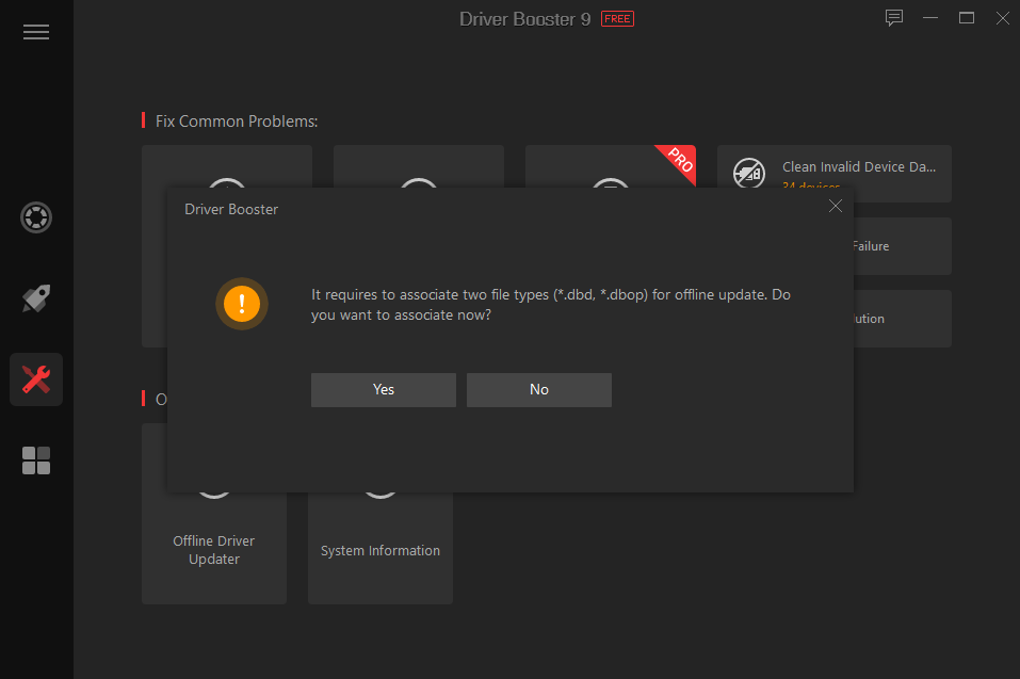This screenshot has height=679, width=1020.
Task: Open the tile ending in 'lution'
Action: click(x=902, y=319)
